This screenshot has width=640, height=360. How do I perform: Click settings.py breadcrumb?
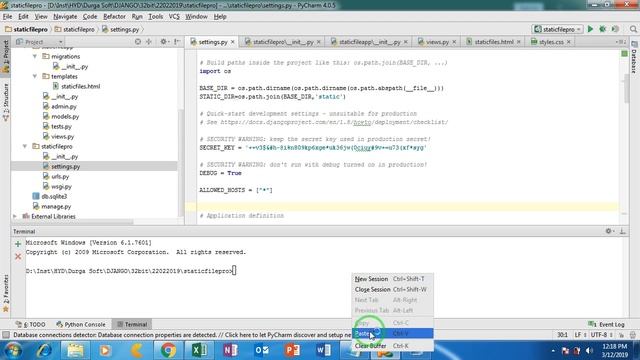pyautogui.click(x=120, y=29)
